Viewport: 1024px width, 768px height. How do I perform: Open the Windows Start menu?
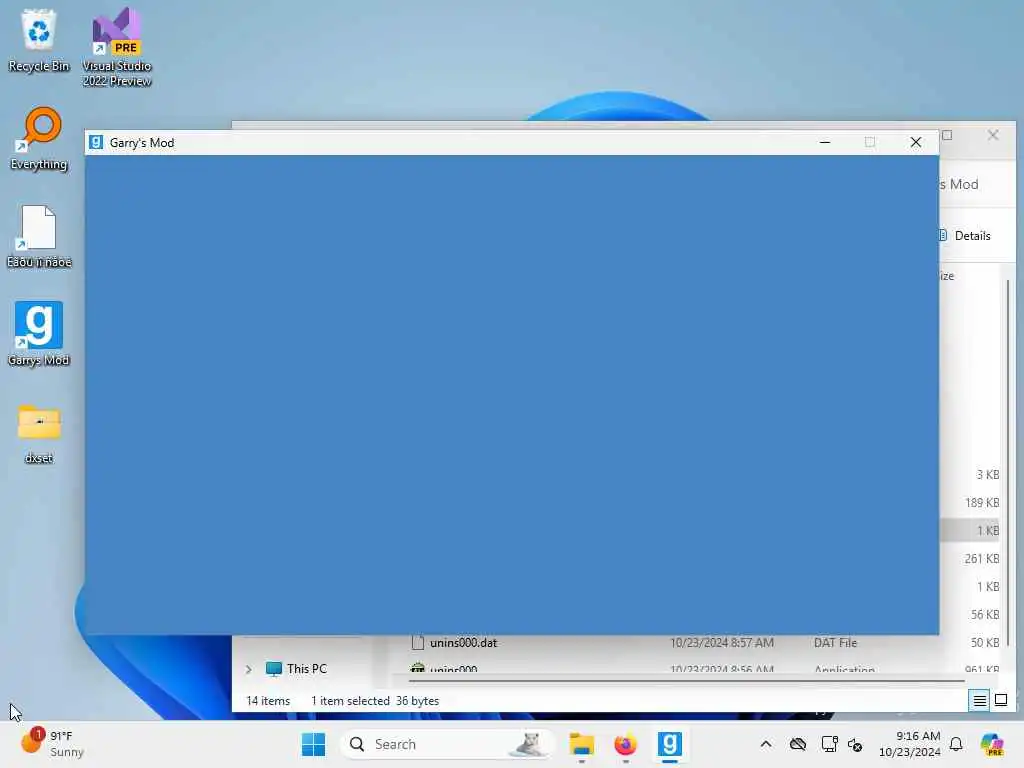click(x=313, y=744)
